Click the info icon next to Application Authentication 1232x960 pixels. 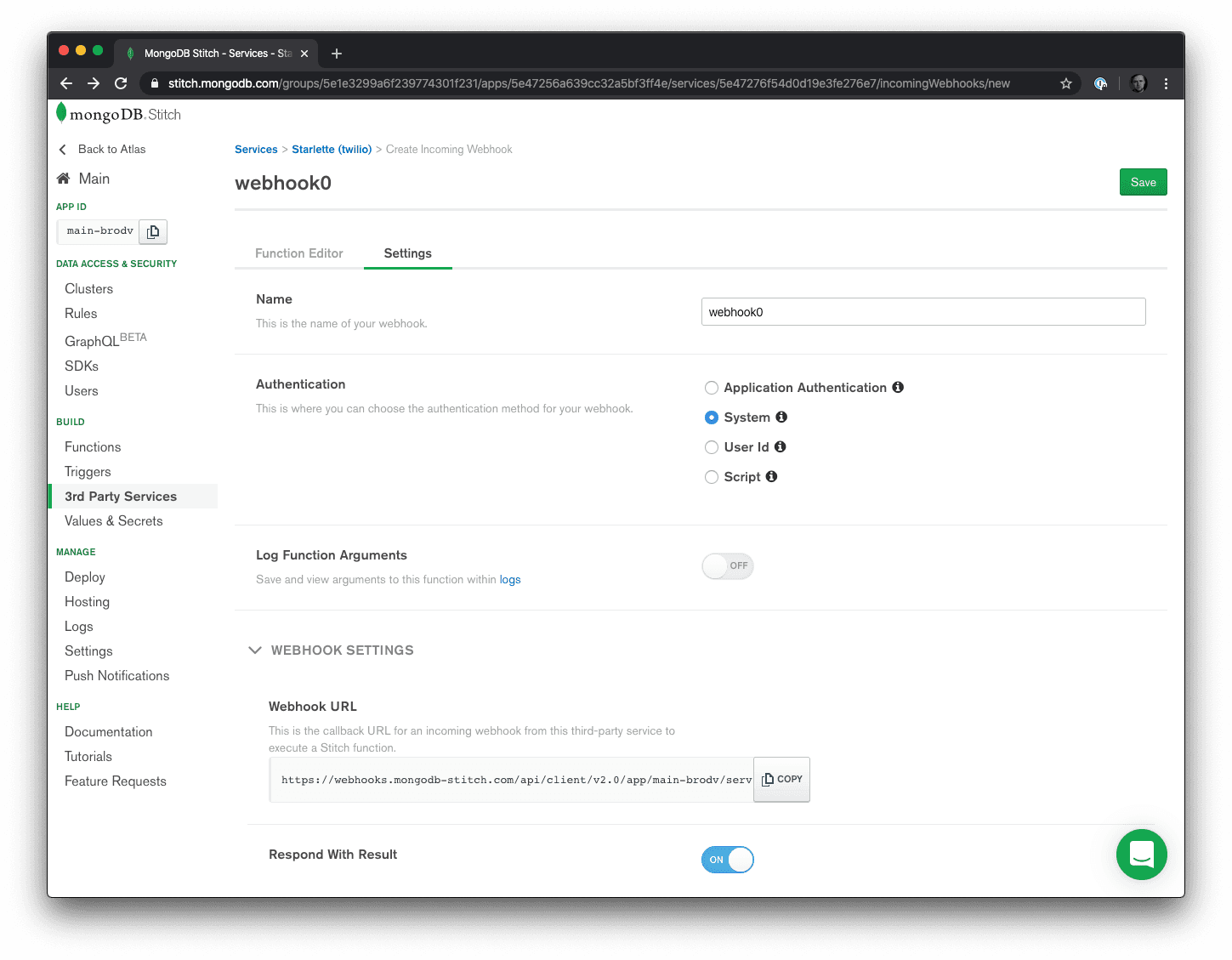pyautogui.click(x=898, y=388)
